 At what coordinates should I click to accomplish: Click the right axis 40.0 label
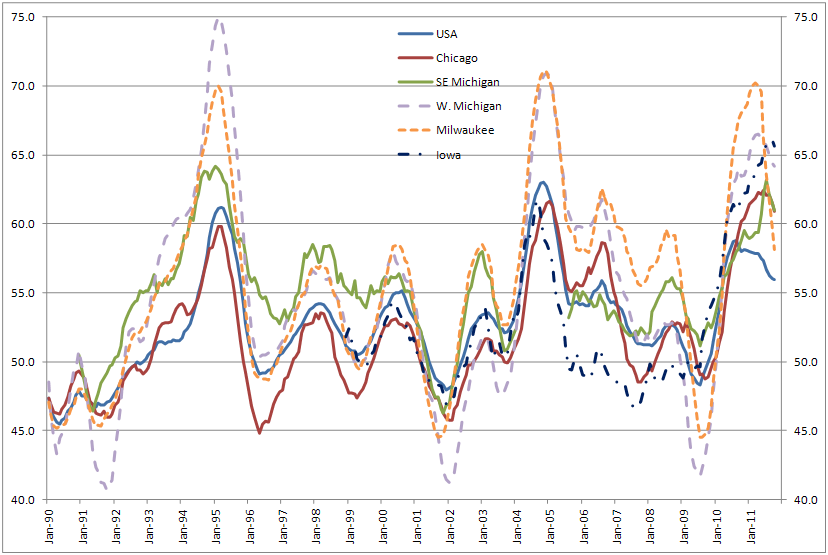[x=806, y=500]
